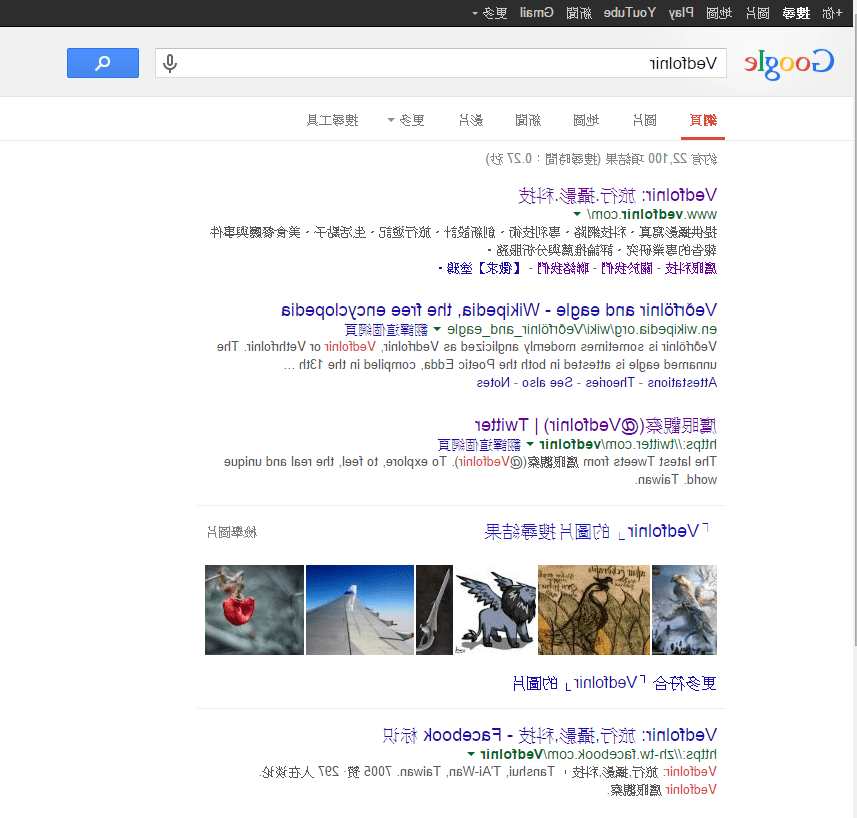The height and width of the screenshot is (818, 857).
Task: Click 翻譯這個網頁 under the Twitter result
Action: (479, 444)
